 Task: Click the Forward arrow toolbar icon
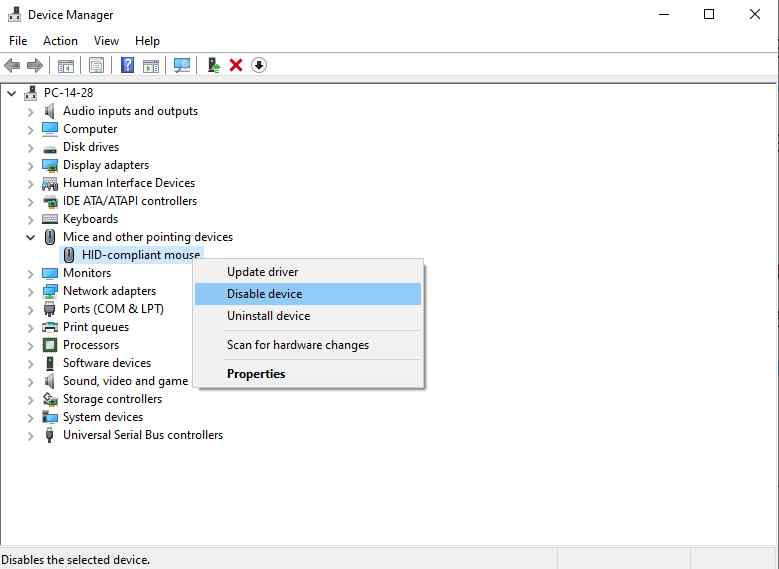coord(35,65)
